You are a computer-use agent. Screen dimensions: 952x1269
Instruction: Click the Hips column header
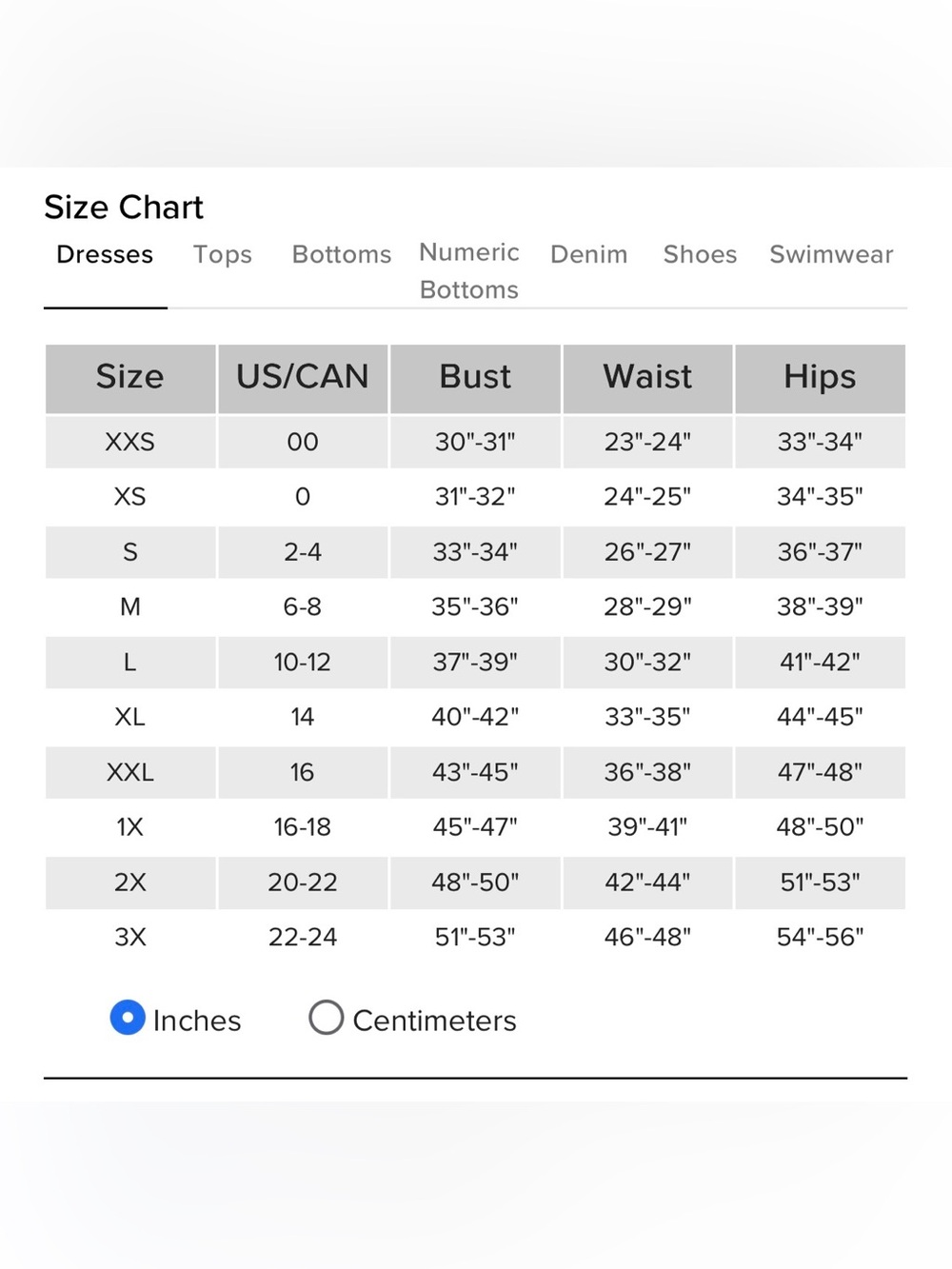[x=820, y=378]
